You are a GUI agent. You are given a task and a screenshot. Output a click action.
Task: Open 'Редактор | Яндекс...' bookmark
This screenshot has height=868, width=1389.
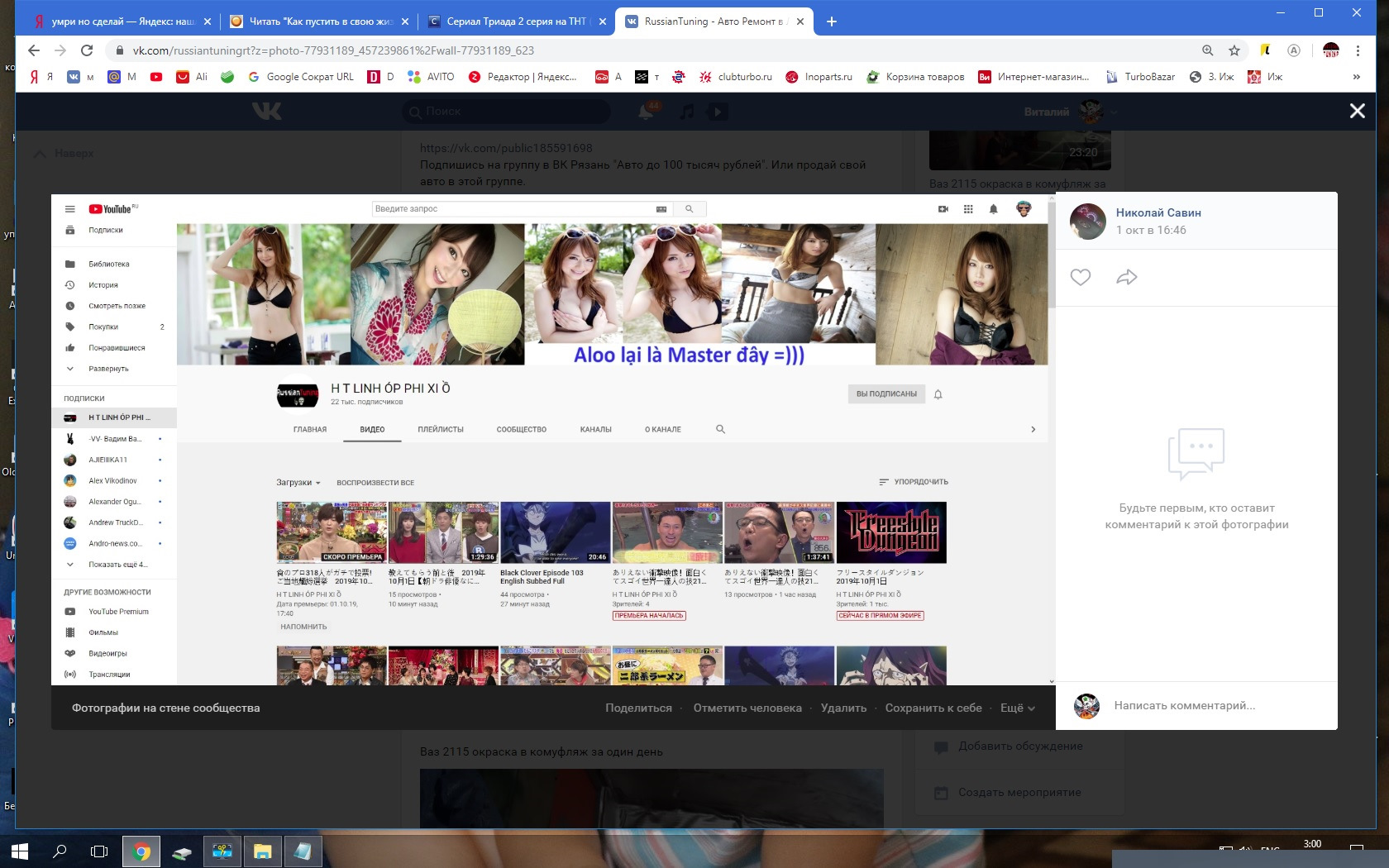[523, 77]
